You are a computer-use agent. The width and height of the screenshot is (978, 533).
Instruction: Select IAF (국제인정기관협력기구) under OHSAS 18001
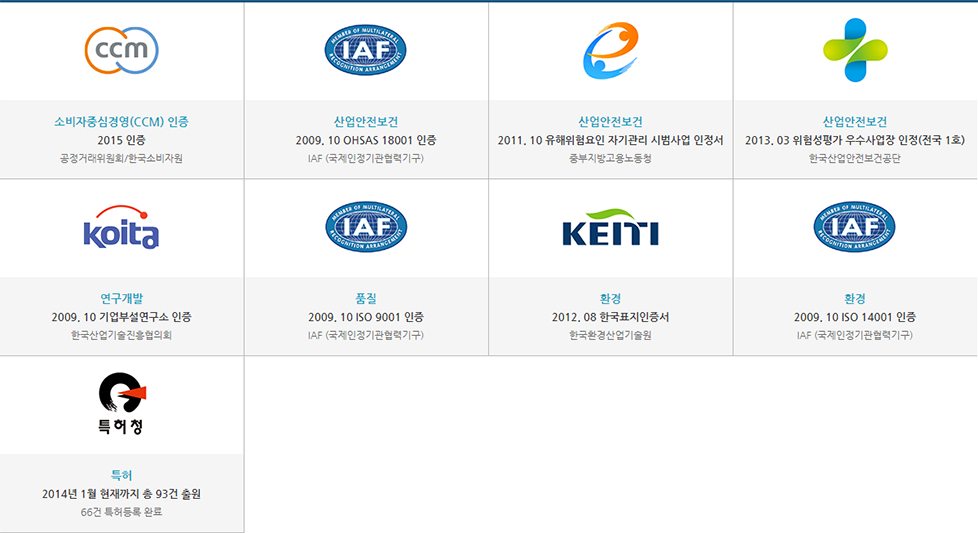[x=366, y=158]
